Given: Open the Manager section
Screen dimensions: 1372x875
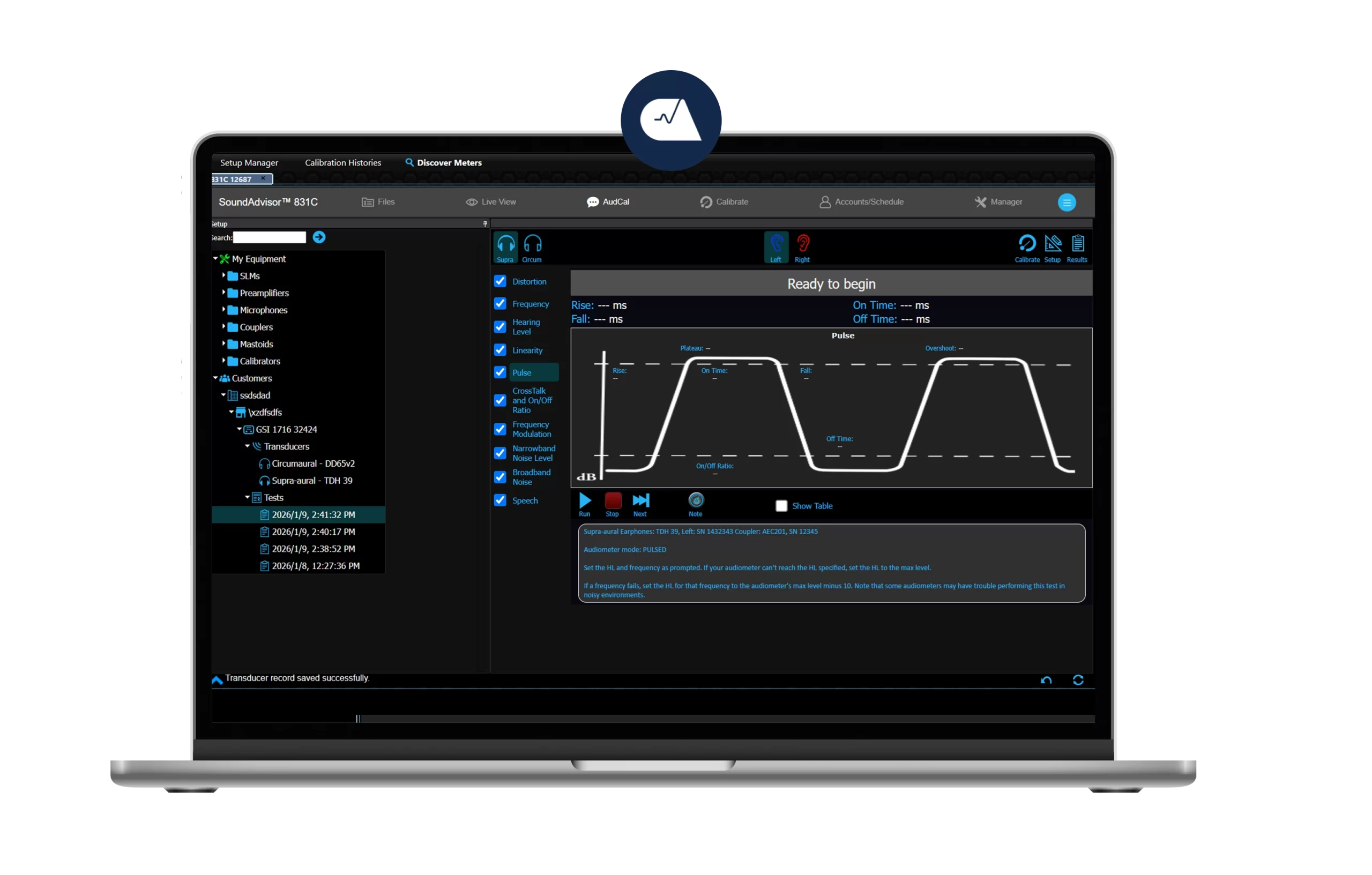Looking at the screenshot, I should point(998,202).
